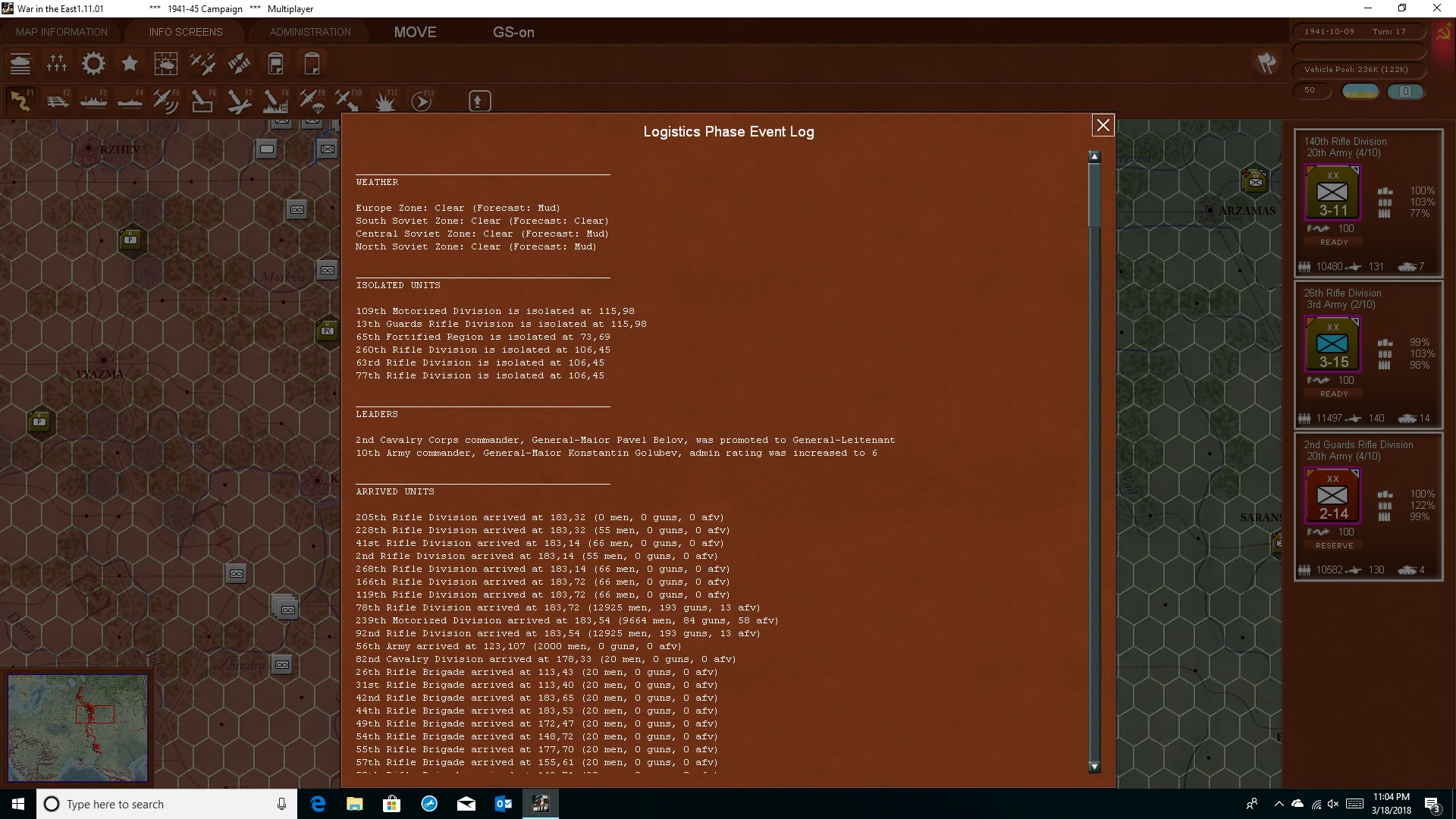Select the F4 amphibious transport mode
Viewport: 1456px width, 819px height.
click(x=130, y=101)
